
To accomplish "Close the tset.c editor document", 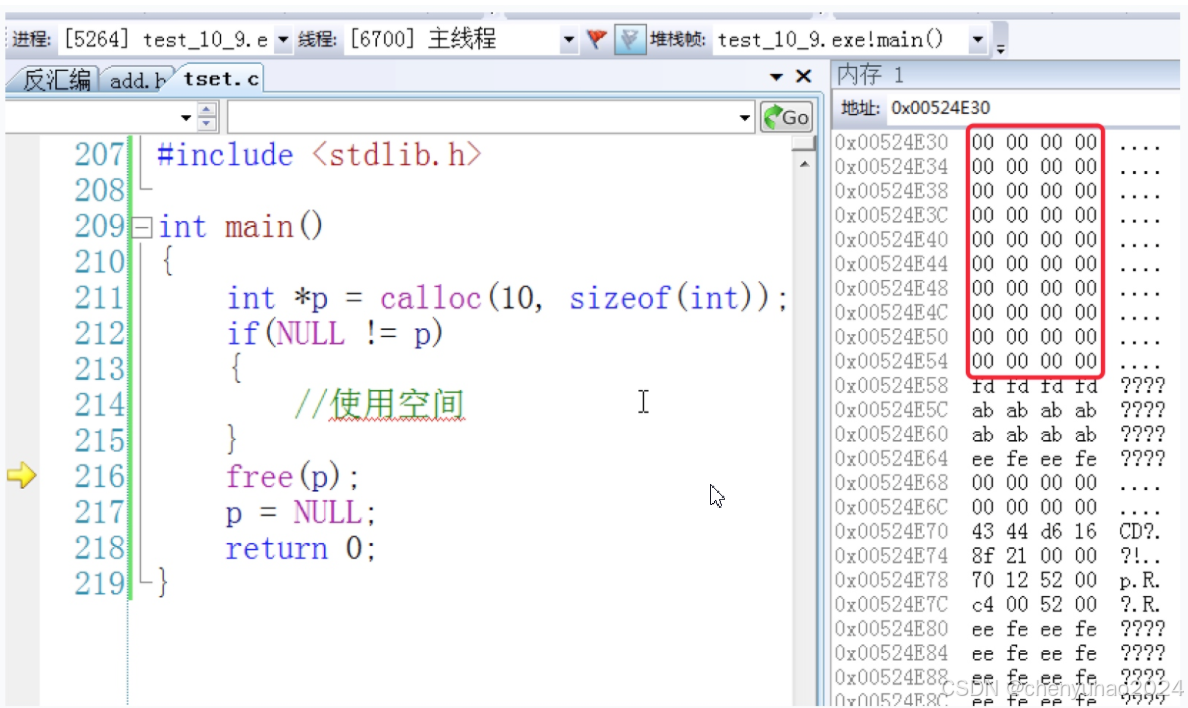I will [803, 76].
